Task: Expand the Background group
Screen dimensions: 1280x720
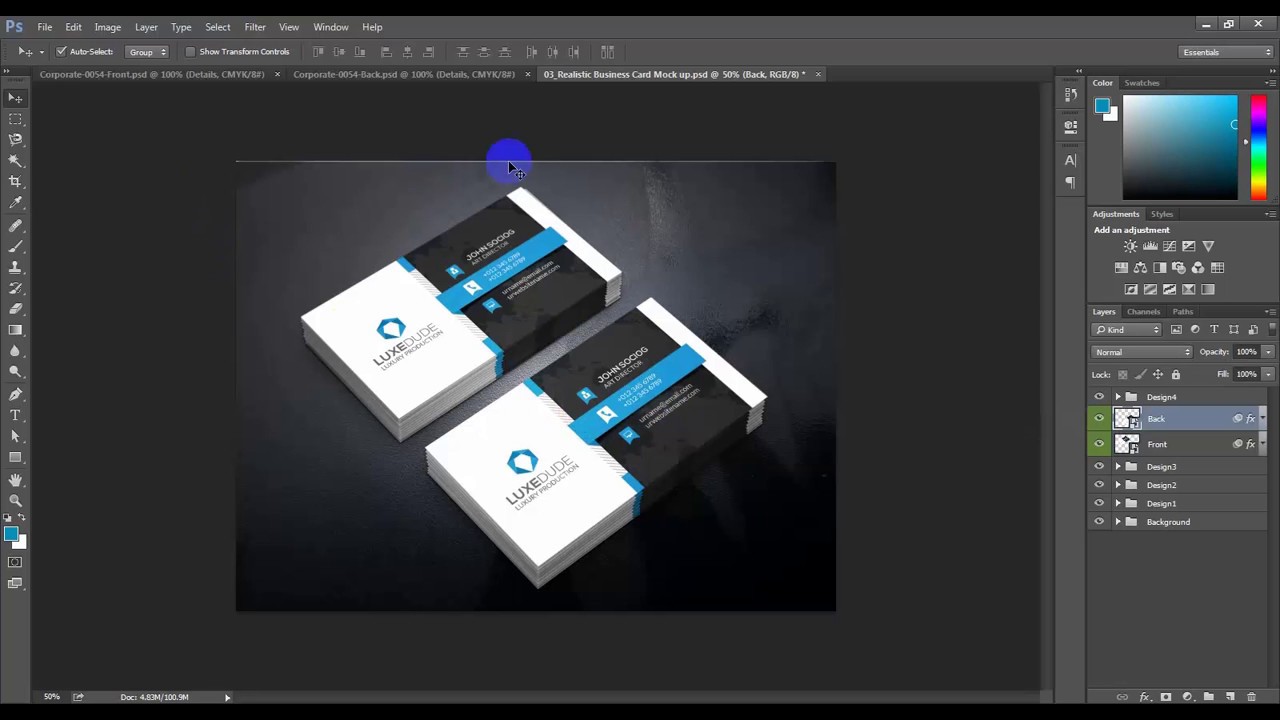Action: (1118, 522)
